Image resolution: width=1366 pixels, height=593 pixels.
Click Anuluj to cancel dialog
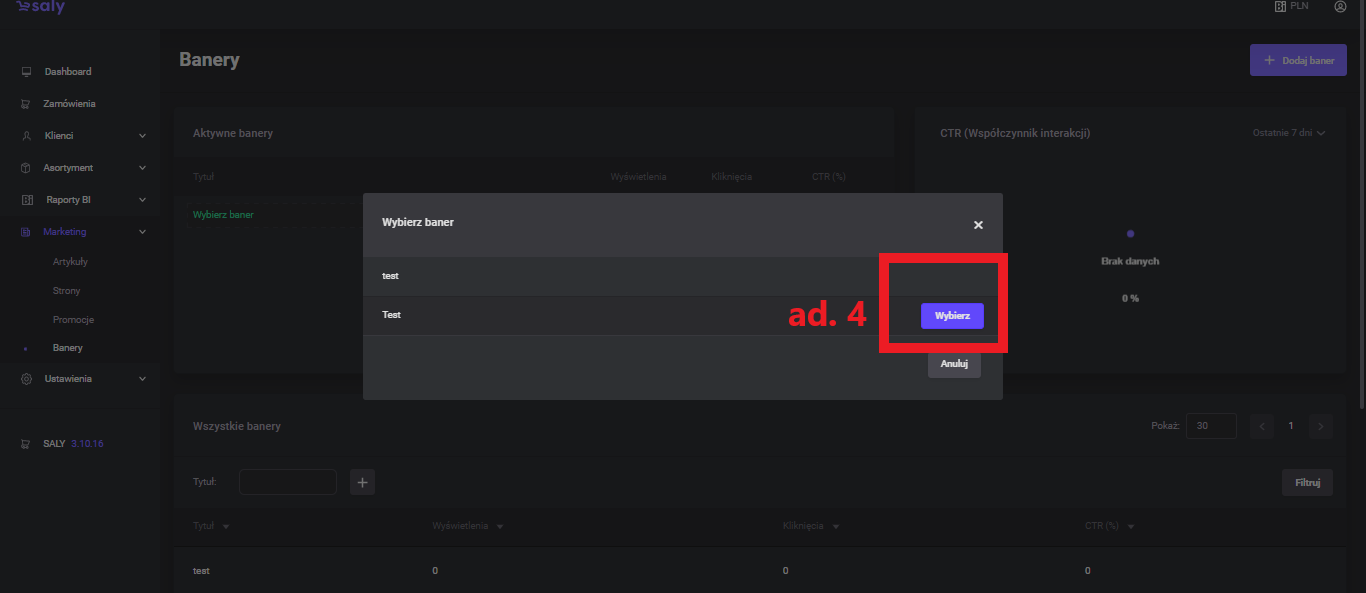(x=954, y=364)
